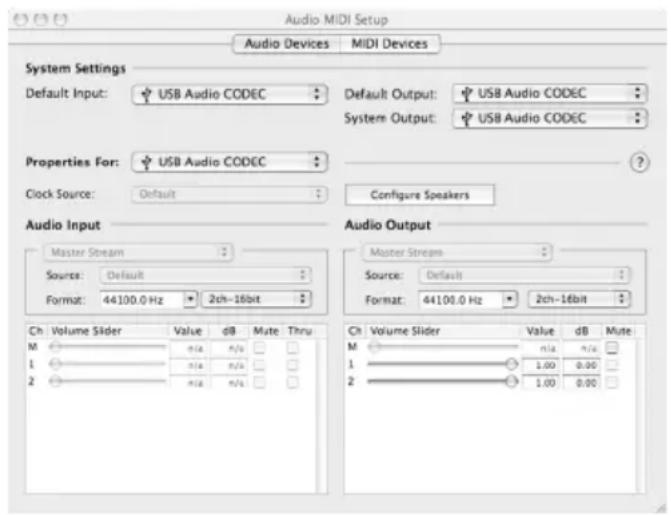671x515 pixels.
Task: Click Audio Output channel 2 value 1.00 field
Action: click(541, 383)
